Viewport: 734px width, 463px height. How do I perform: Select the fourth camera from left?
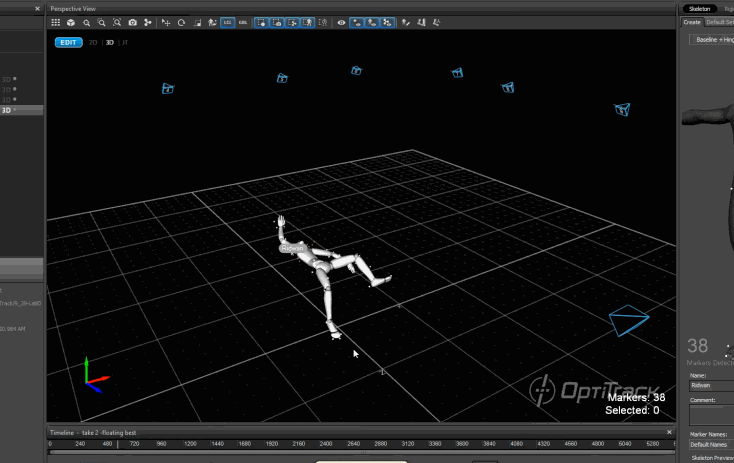click(x=457, y=73)
